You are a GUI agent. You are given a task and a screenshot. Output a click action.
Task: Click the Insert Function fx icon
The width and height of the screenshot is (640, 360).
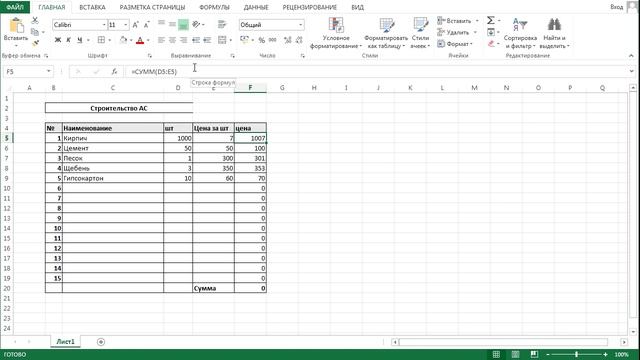(x=114, y=71)
